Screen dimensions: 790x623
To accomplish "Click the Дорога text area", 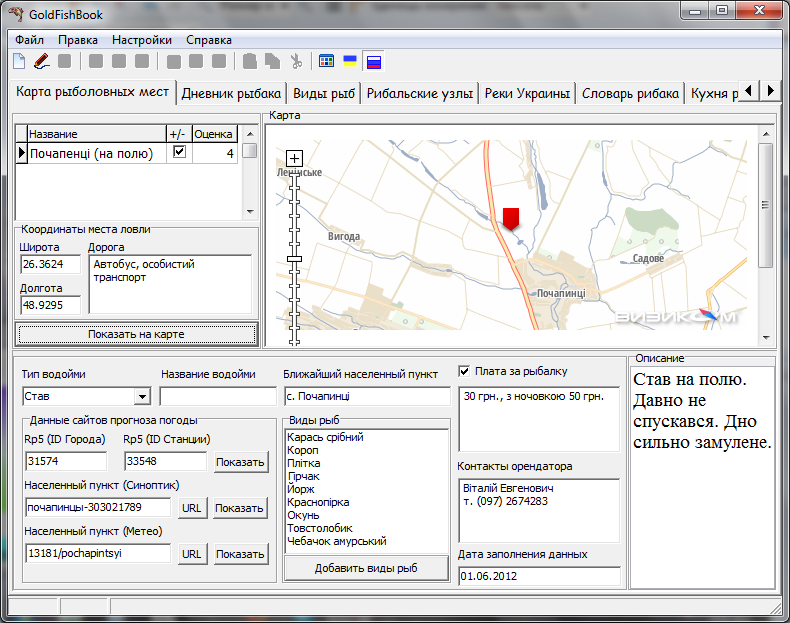I will [170, 285].
